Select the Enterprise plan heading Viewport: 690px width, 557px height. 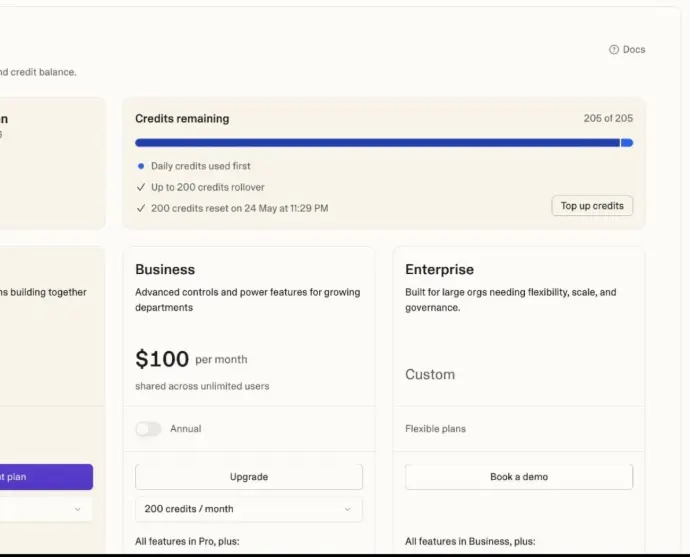pos(439,270)
